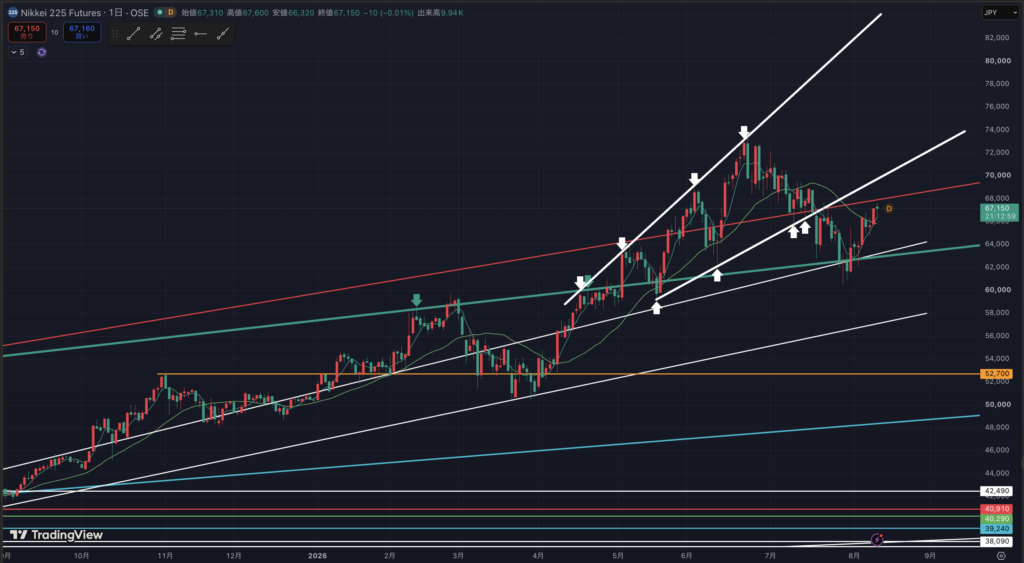
Task: Click the purple lightning bolt icon on time axis
Action: [x=877, y=539]
